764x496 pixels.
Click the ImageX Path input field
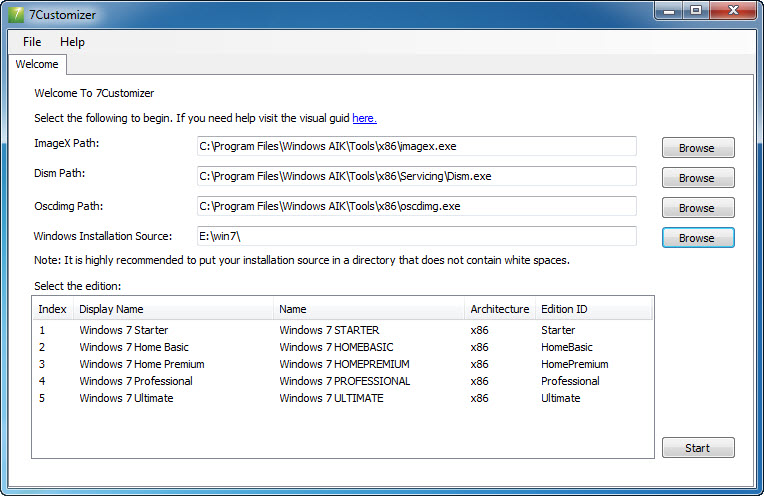417,146
